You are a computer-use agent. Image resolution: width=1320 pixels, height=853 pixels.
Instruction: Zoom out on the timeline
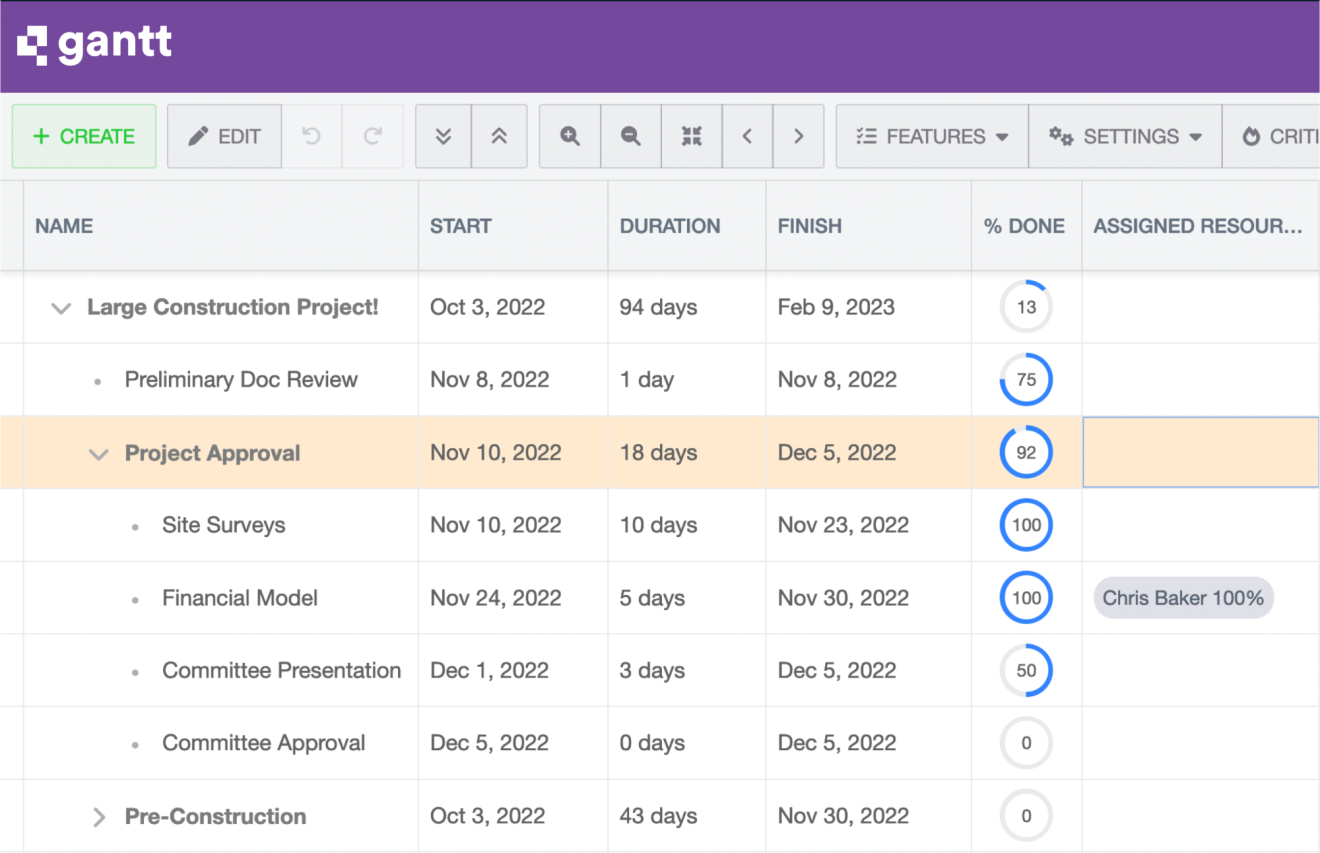click(630, 136)
